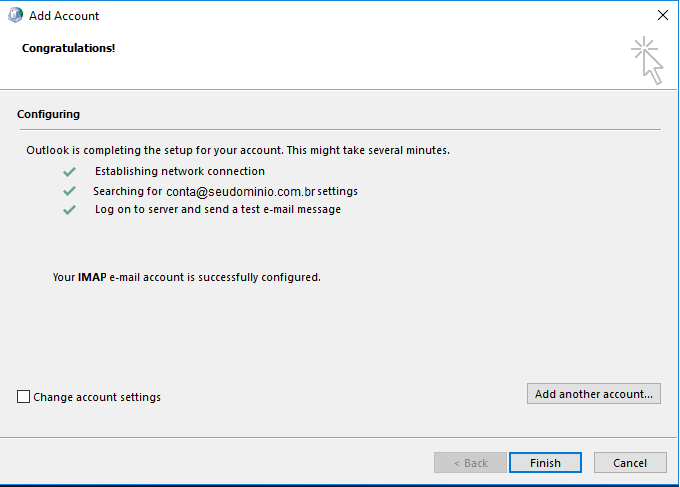
Task: Click the conta@seudominio.com.br email address text
Action: [241, 192]
